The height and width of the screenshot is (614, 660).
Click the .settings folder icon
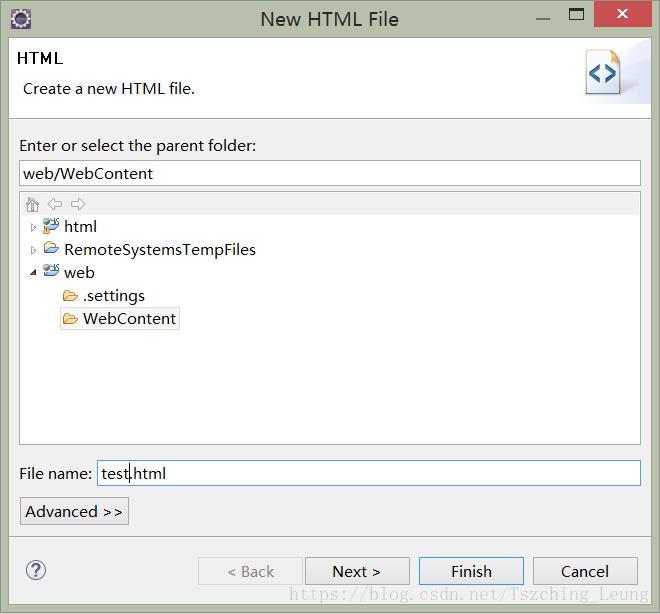tap(70, 296)
